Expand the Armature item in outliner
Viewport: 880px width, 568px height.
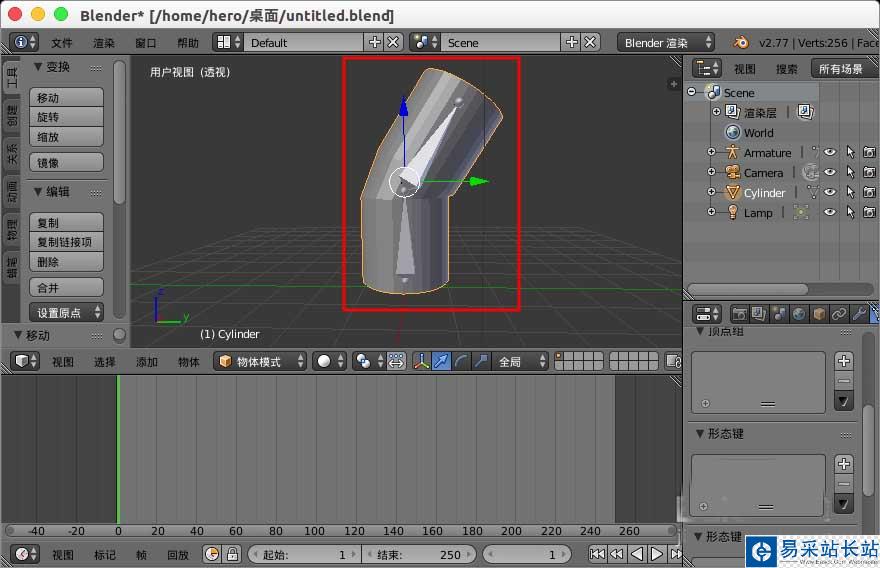click(712, 152)
